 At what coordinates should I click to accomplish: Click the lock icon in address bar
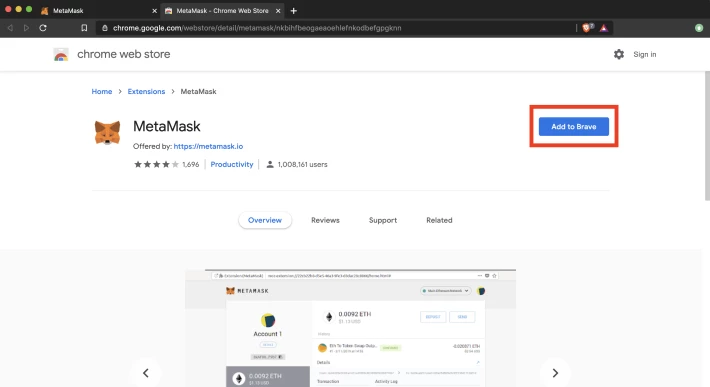point(105,28)
